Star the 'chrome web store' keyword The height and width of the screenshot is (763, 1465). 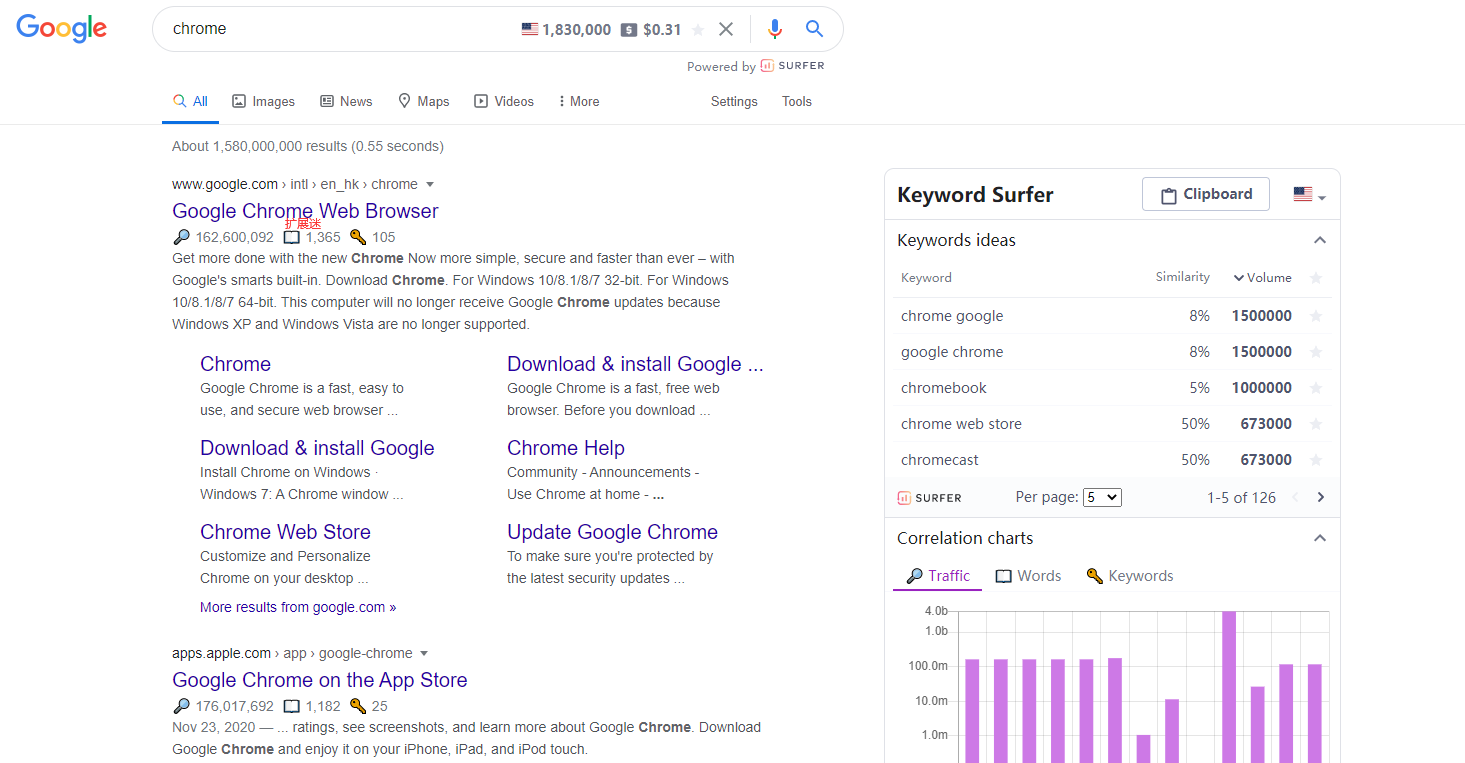[1316, 424]
